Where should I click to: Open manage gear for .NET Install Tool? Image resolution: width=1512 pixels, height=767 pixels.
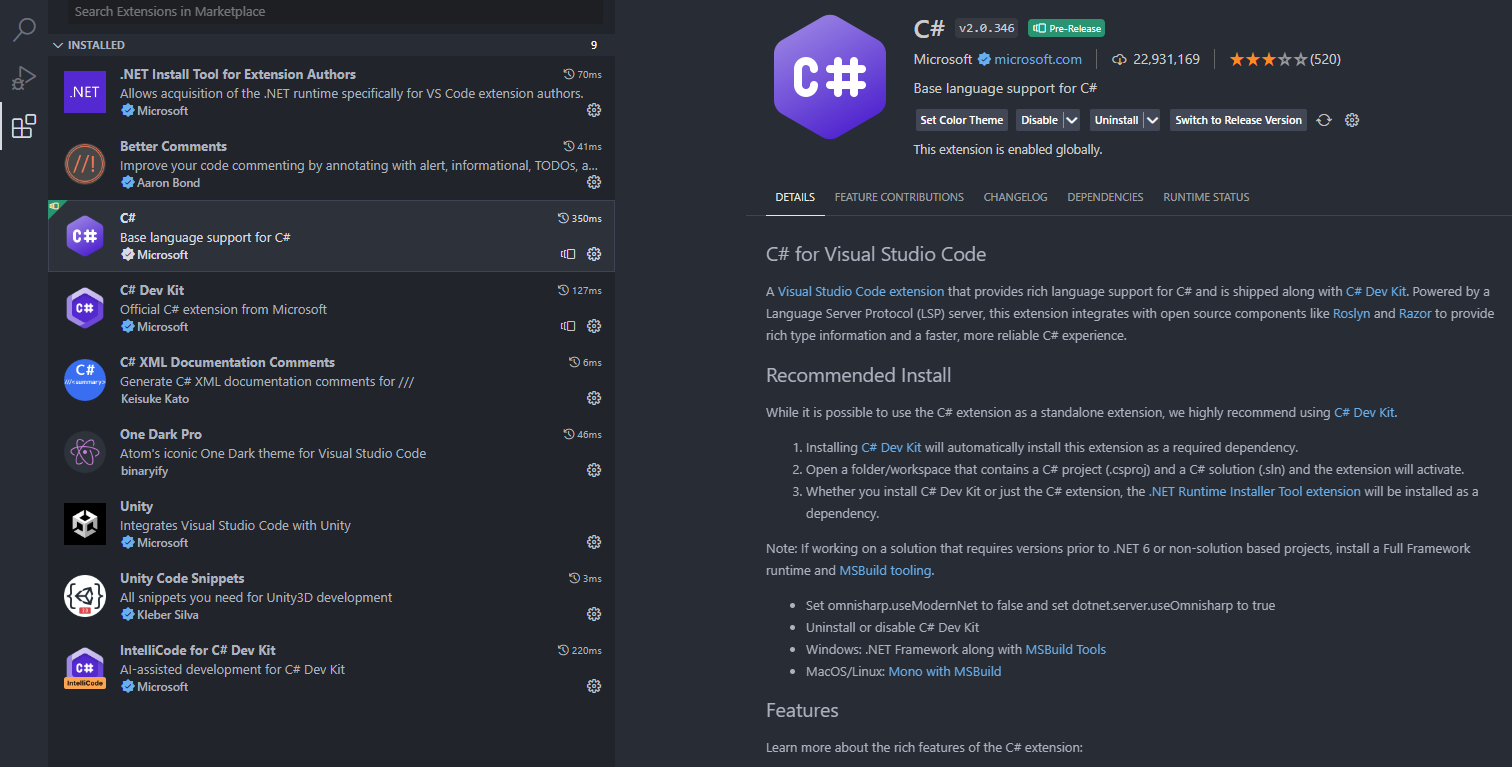click(x=594, y=110)
